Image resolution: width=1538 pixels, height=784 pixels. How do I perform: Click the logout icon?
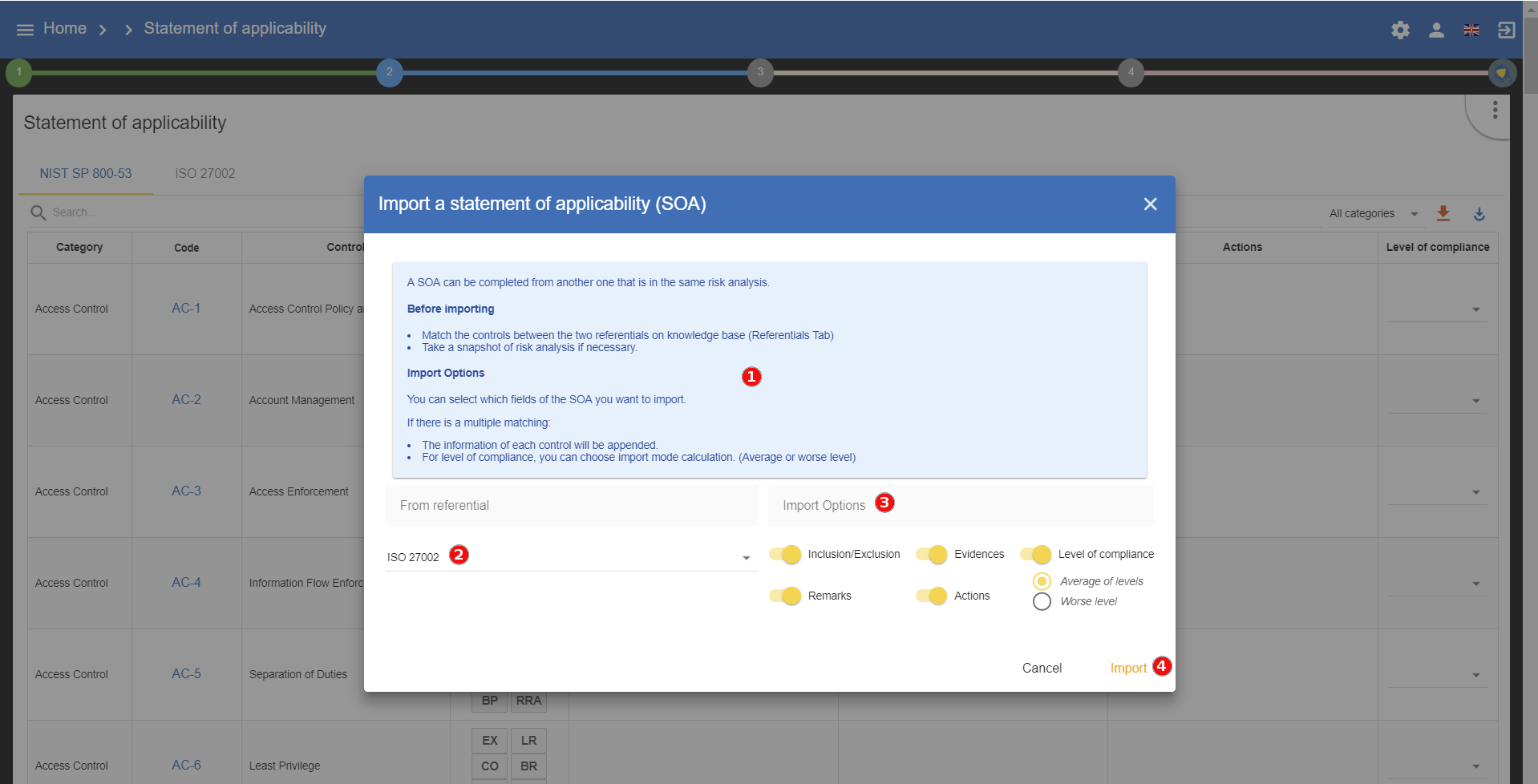(x=1506, y=30)
